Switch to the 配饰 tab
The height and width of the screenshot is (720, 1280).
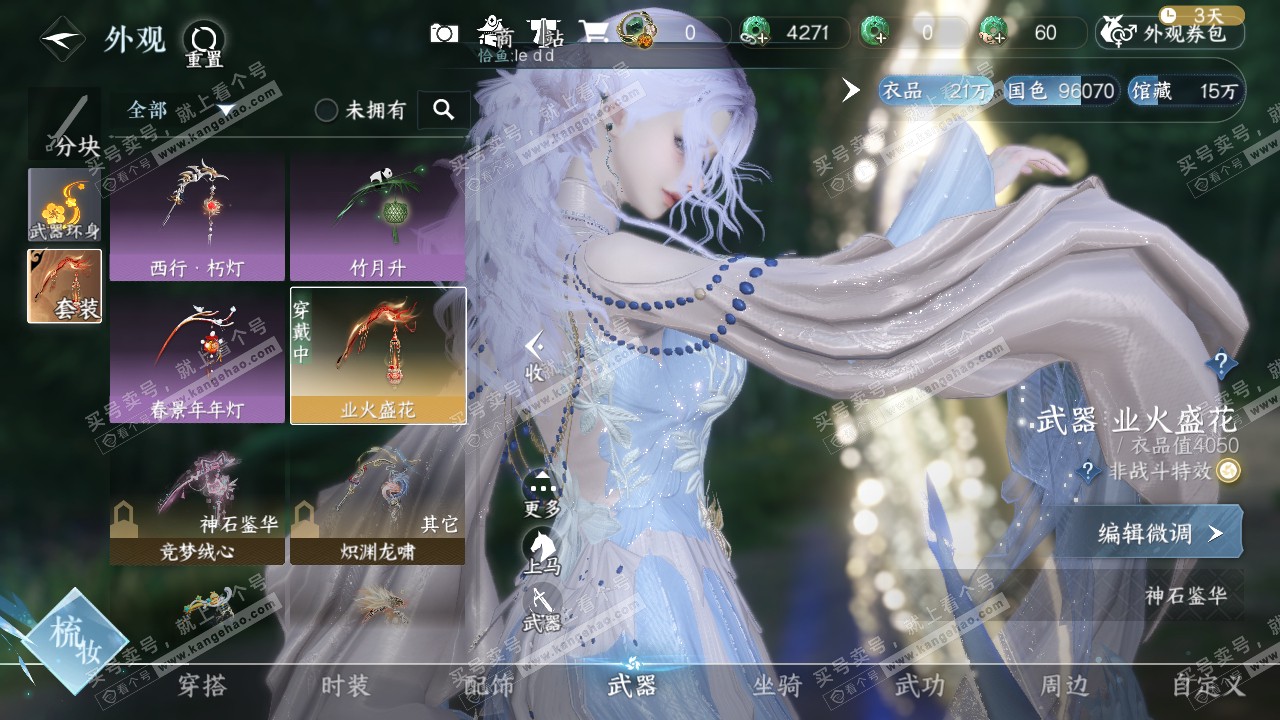(x=489, y=685)
